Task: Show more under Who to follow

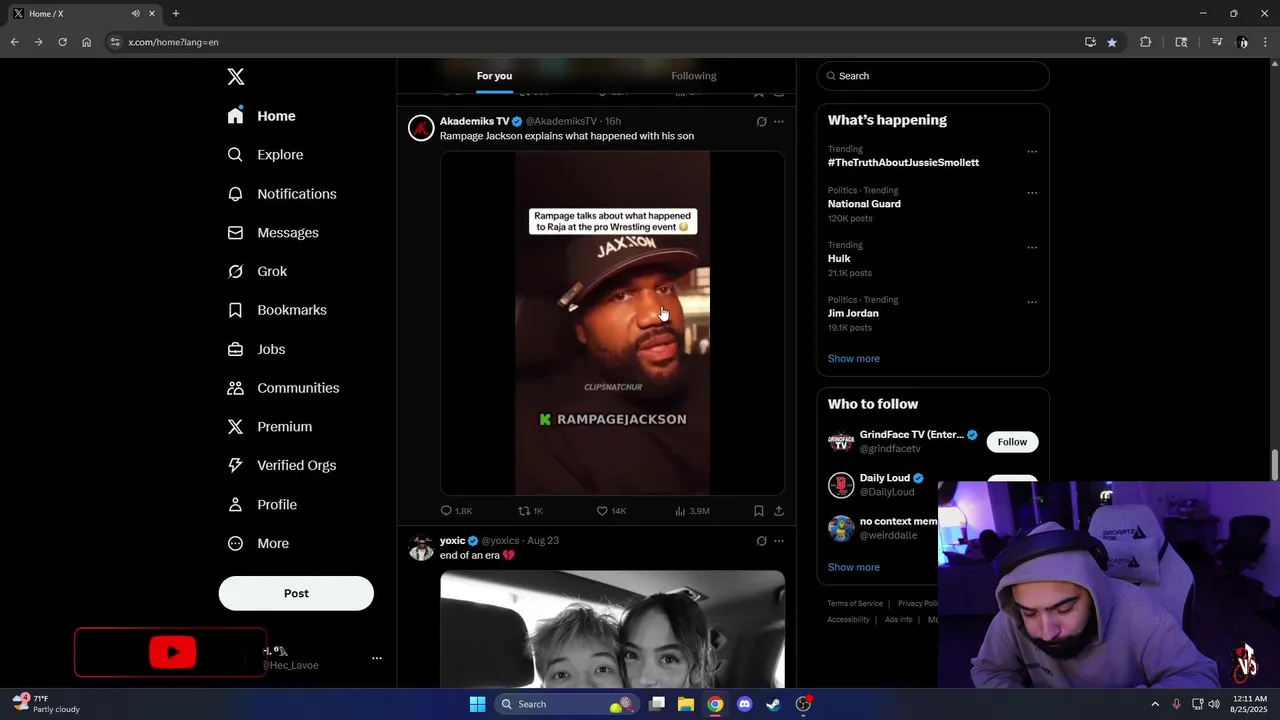Action: [853, 567]
